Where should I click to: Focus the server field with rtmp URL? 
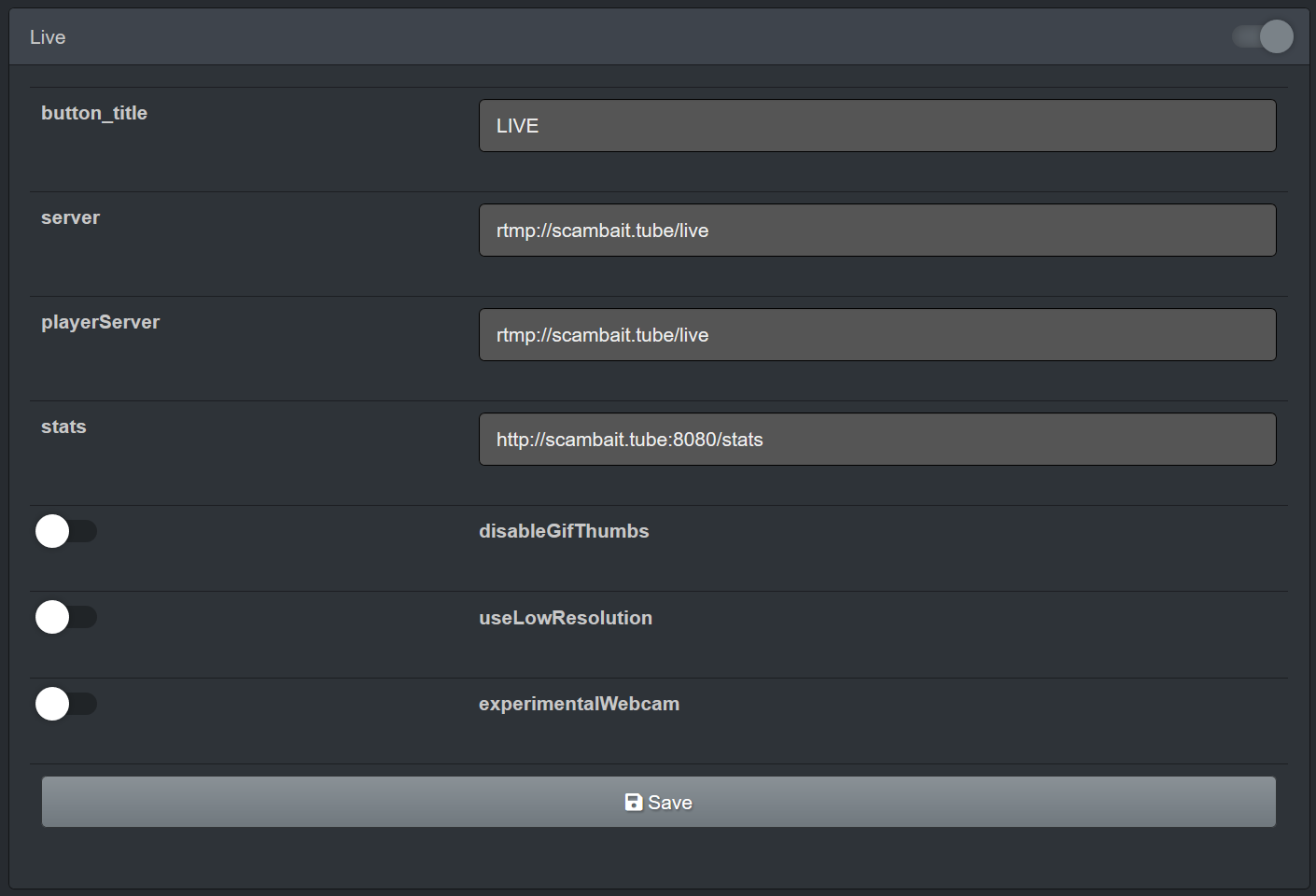[x=877, y=231]
